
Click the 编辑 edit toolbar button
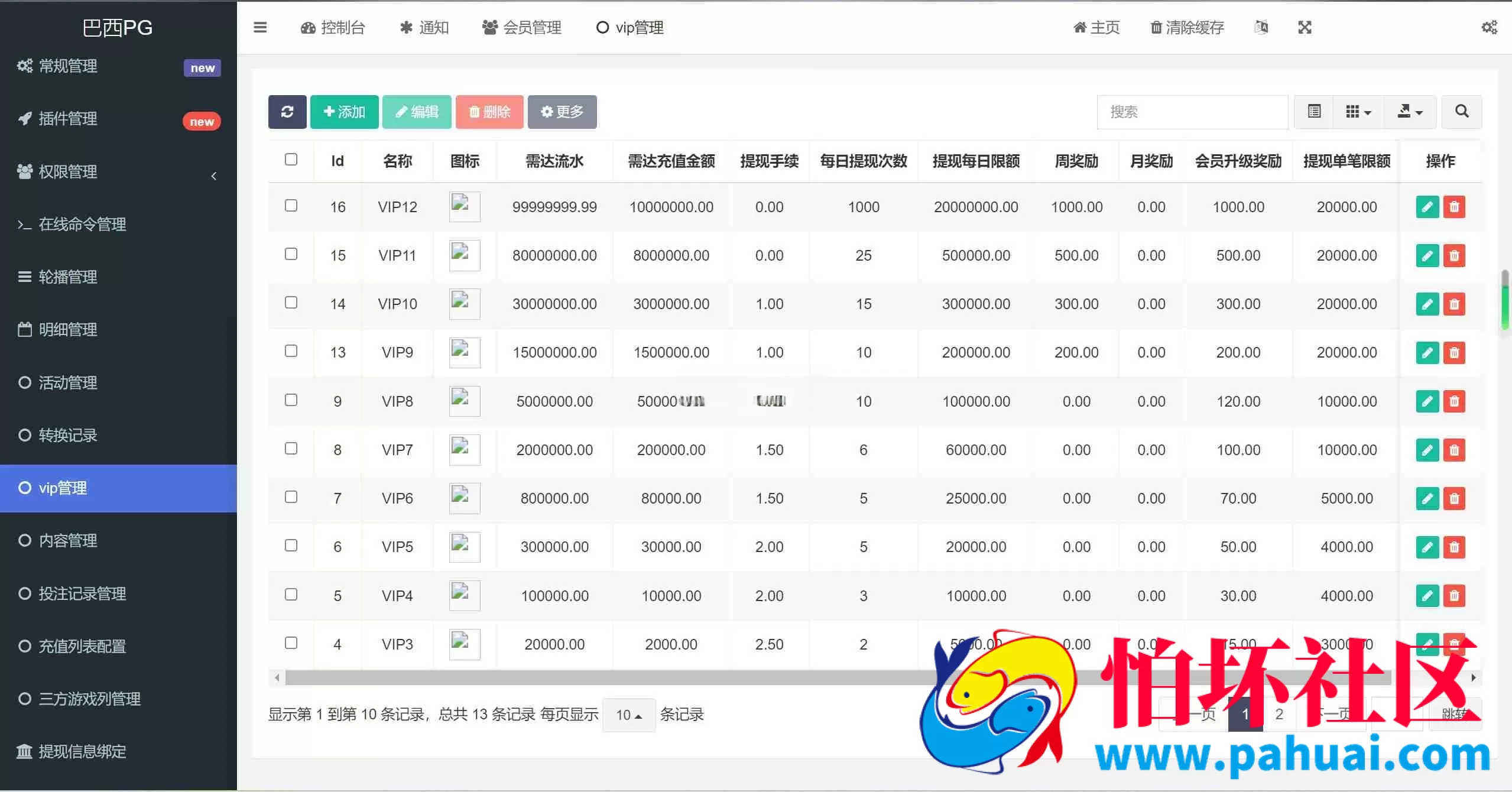(417, 112)
